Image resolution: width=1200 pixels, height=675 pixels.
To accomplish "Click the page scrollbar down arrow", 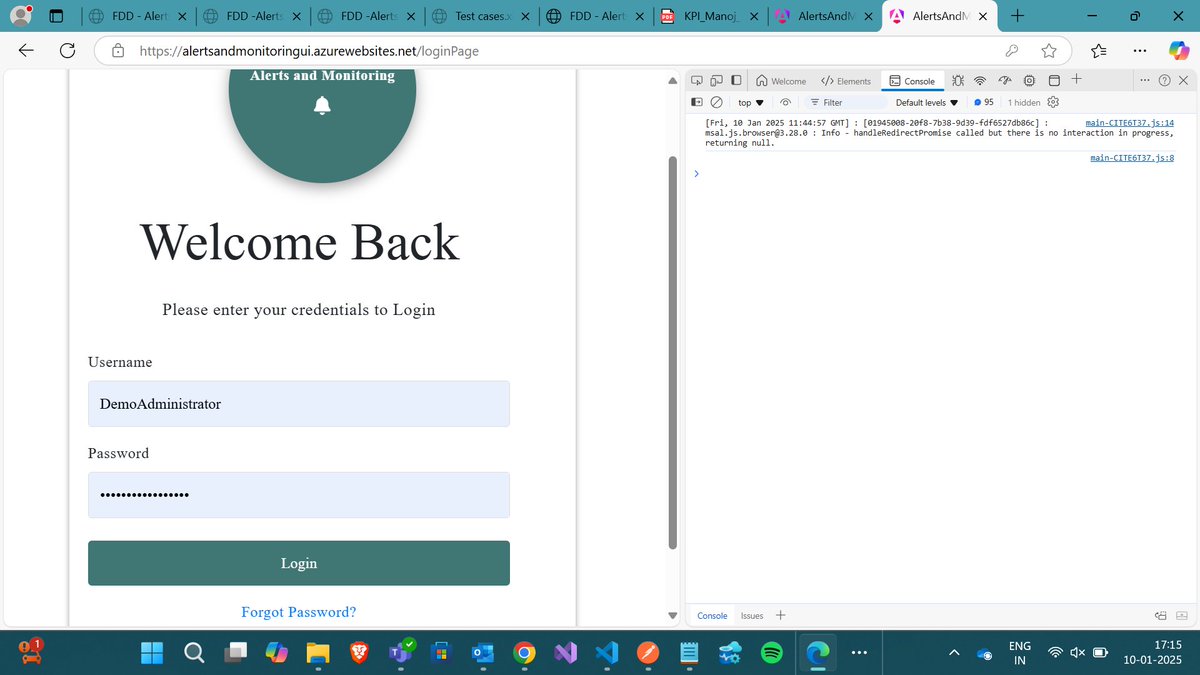I will coord(673,615).
